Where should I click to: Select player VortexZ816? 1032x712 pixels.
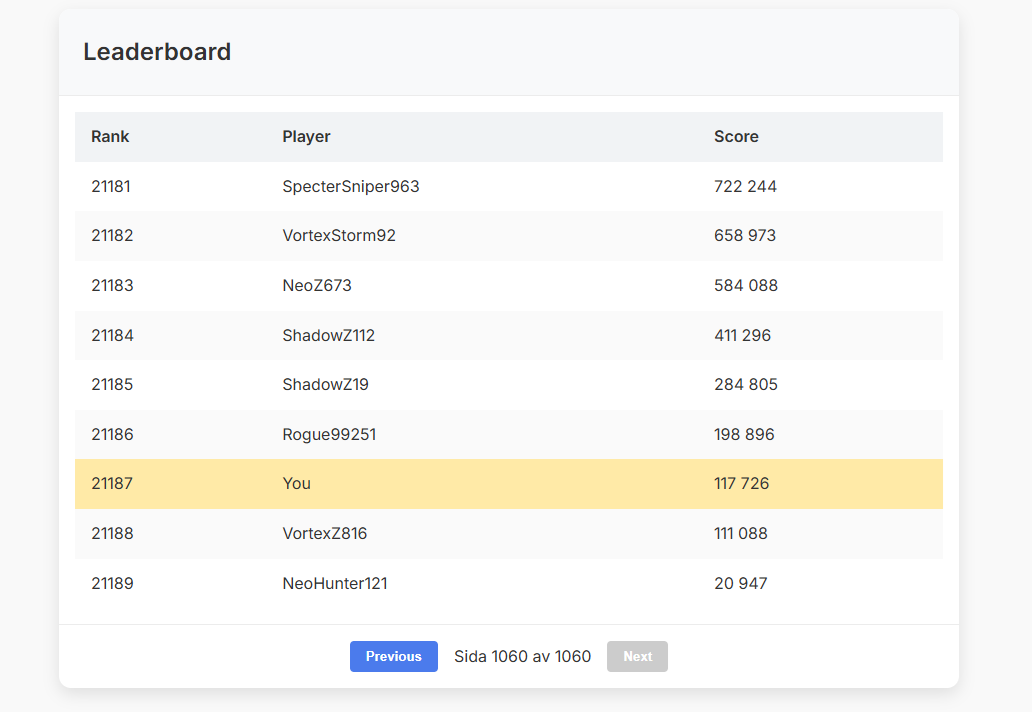[x=325, y=534]
